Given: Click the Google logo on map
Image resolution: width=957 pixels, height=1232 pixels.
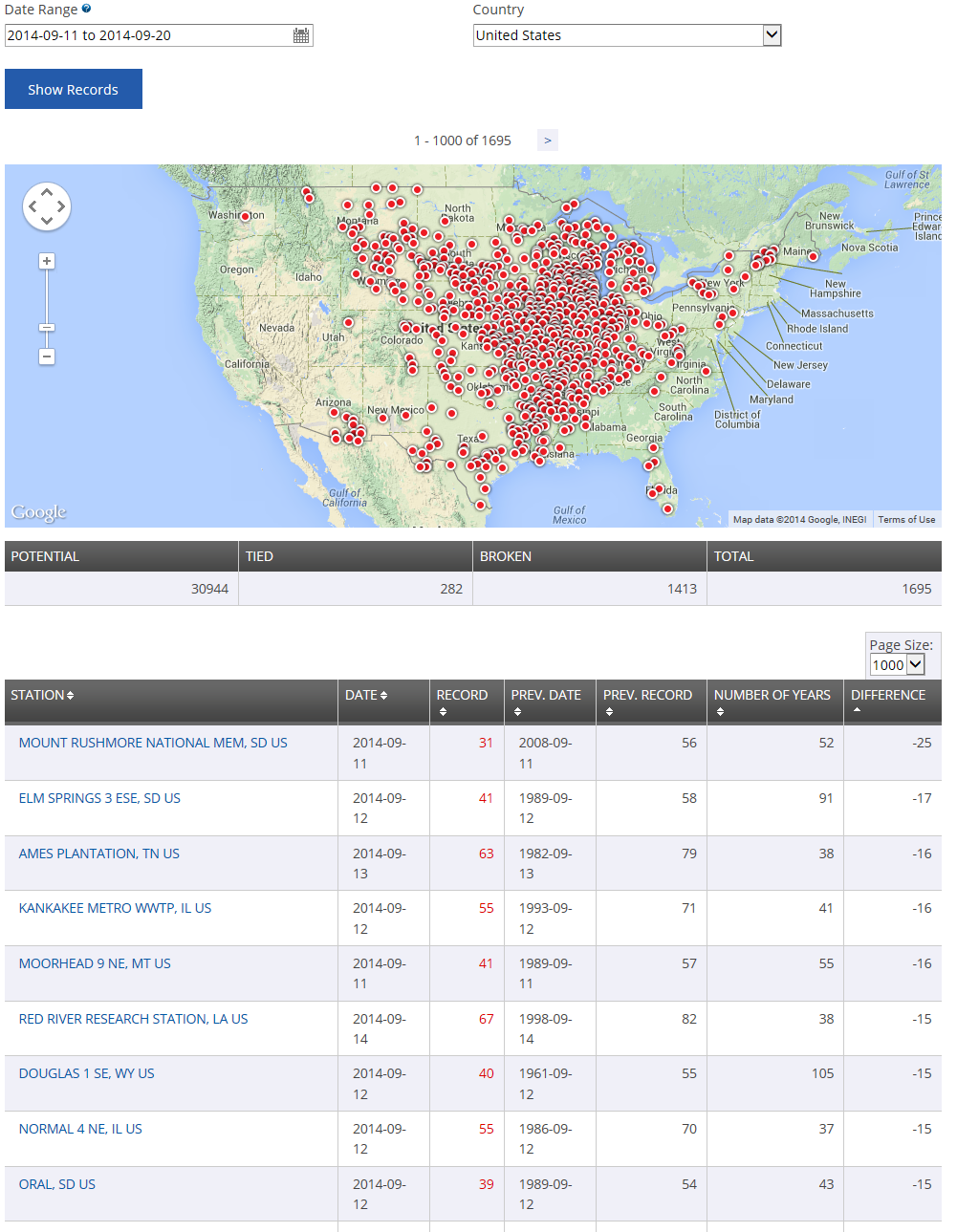Looking at the screenshot, I should click(39, 512).
